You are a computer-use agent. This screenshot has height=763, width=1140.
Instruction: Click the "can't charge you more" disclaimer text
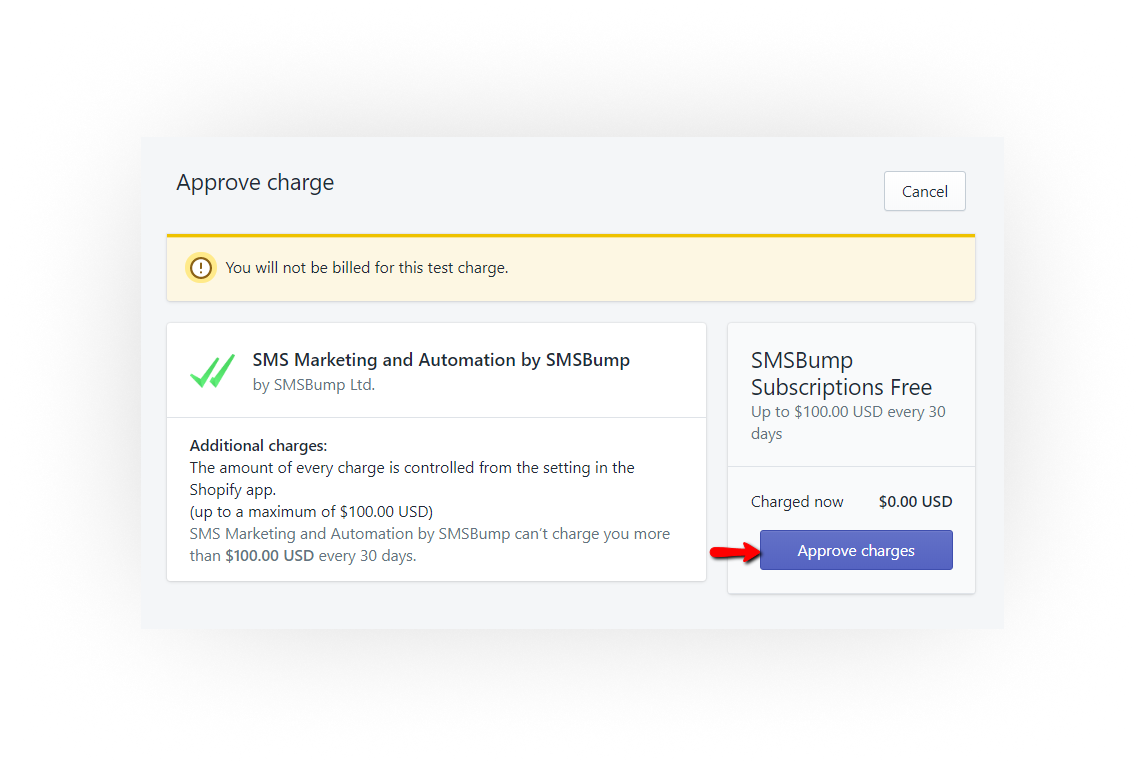tap(430, 545)
